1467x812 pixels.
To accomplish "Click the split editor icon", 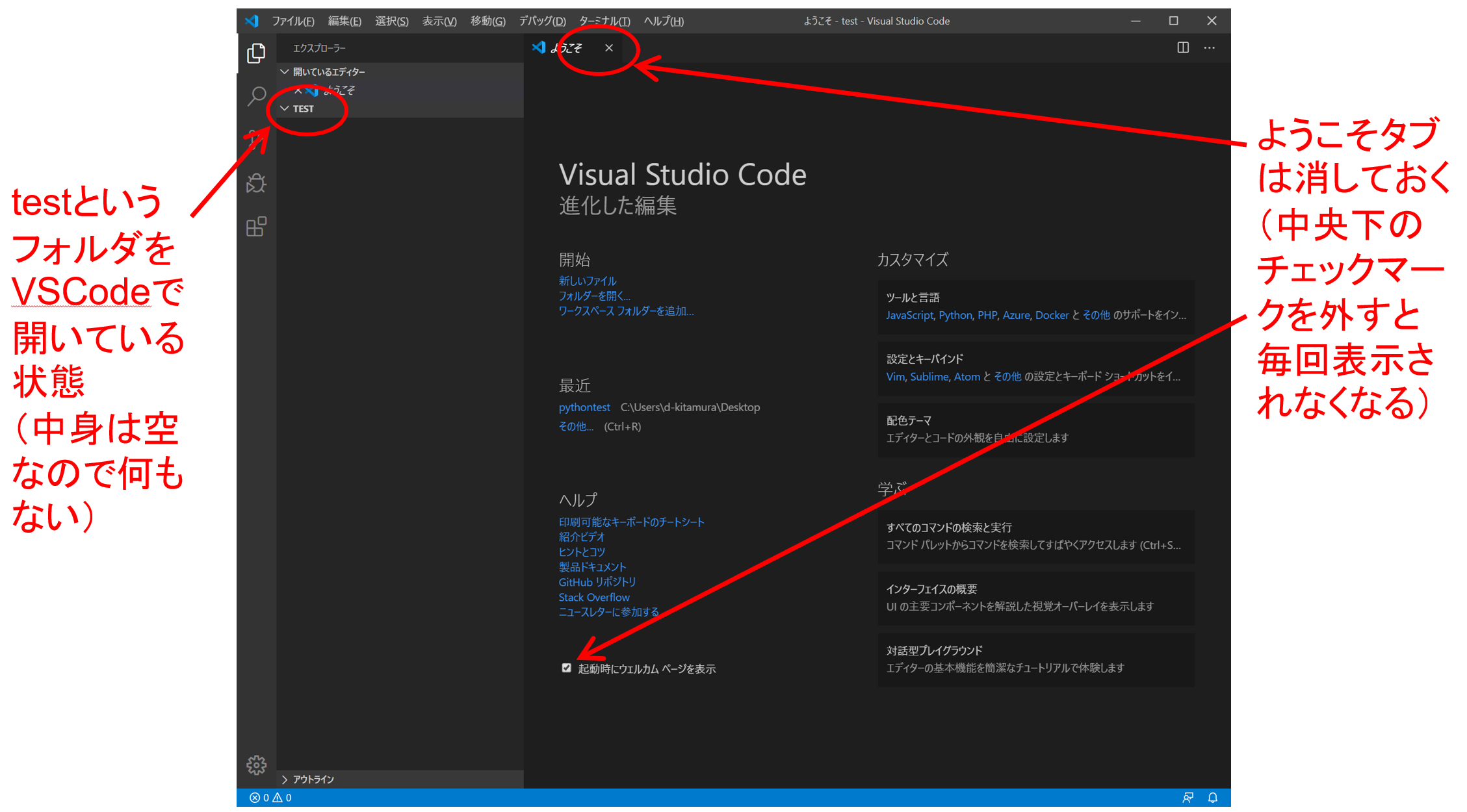I will [1183, 47].
